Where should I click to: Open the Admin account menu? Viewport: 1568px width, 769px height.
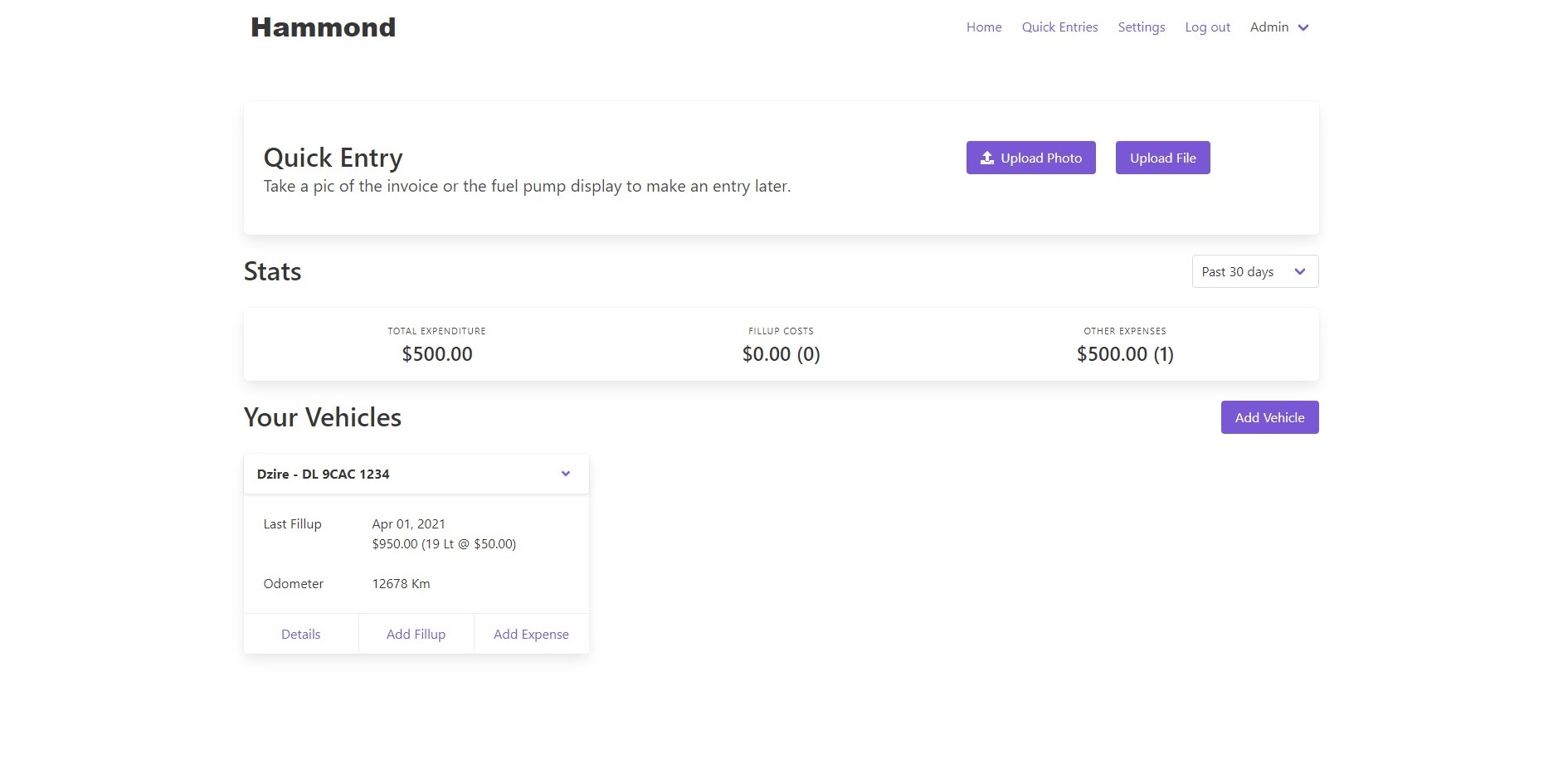[x=1269, y=27]
